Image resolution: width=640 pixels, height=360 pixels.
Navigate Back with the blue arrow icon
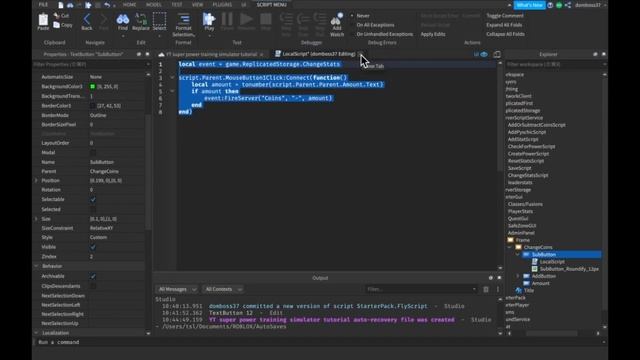click(x=87, y=19)
